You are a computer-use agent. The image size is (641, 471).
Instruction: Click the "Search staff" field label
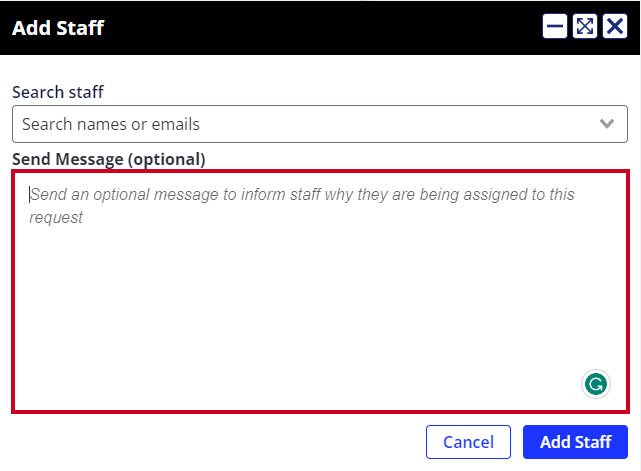click(x=58, y=92)
